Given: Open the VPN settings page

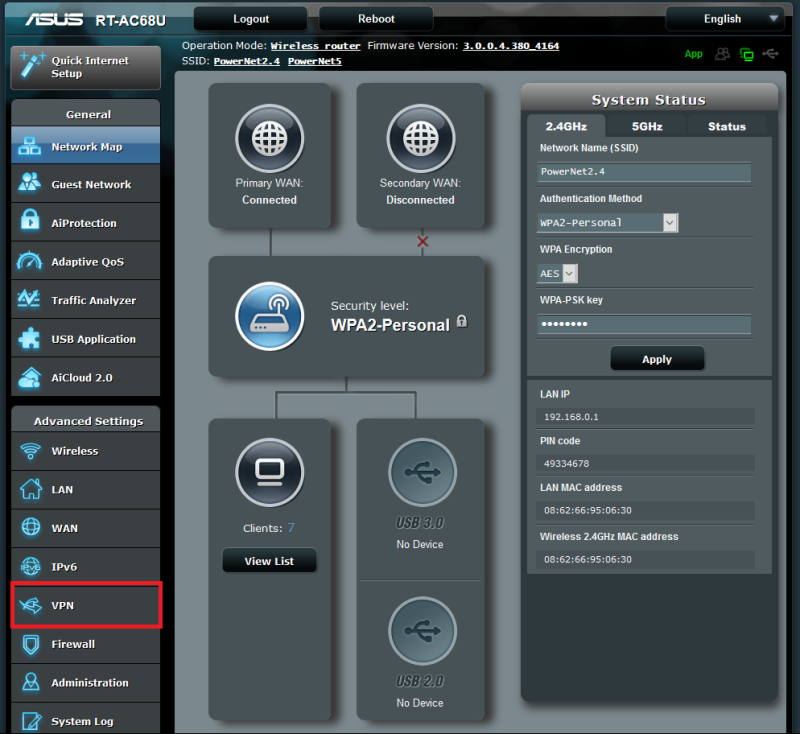Looking at the screenshot, I should (86, 605).
